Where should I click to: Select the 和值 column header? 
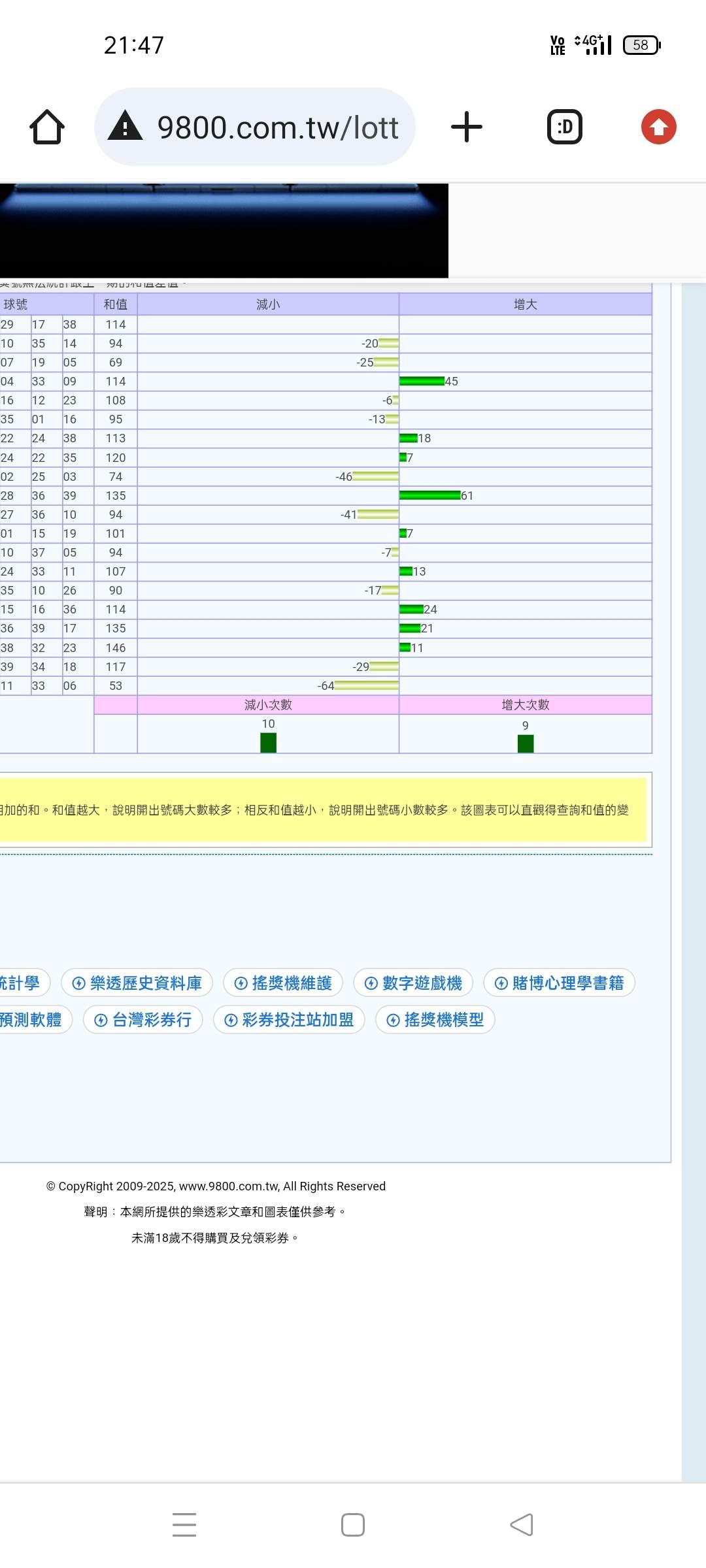pyautogui.click(x=116, y=304)
